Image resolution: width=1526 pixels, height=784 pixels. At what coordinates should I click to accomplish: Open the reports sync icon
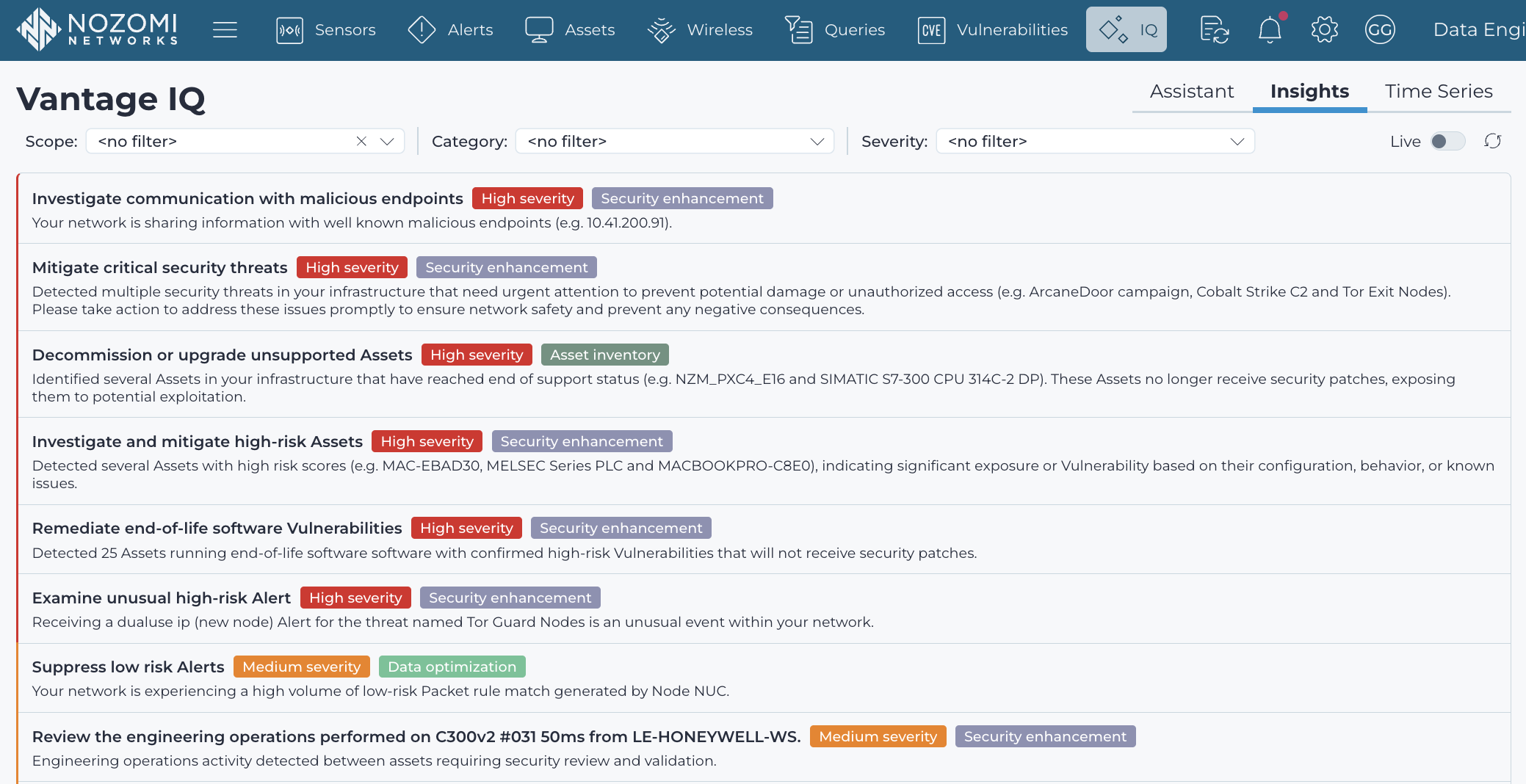[x=1215, y=30]
